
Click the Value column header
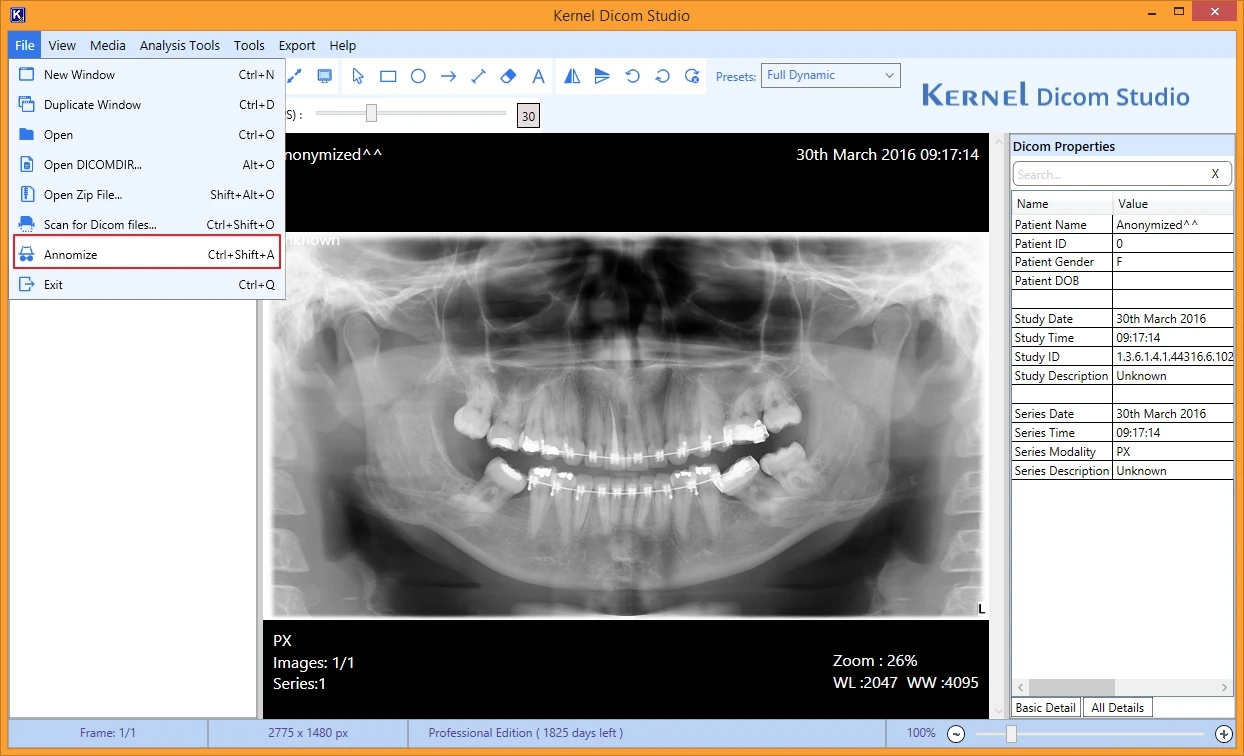coord(1174,204)
